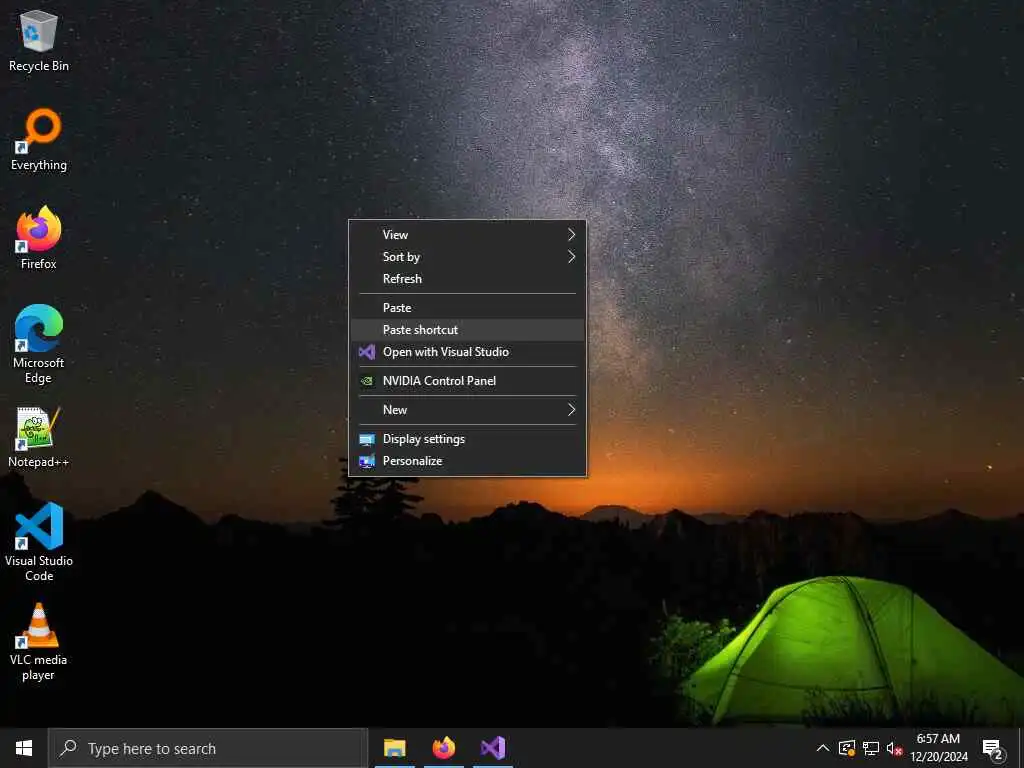Screen dimensions: 1024x768
Task: Click the New menu entry label
Action: (x=394, y=409)
